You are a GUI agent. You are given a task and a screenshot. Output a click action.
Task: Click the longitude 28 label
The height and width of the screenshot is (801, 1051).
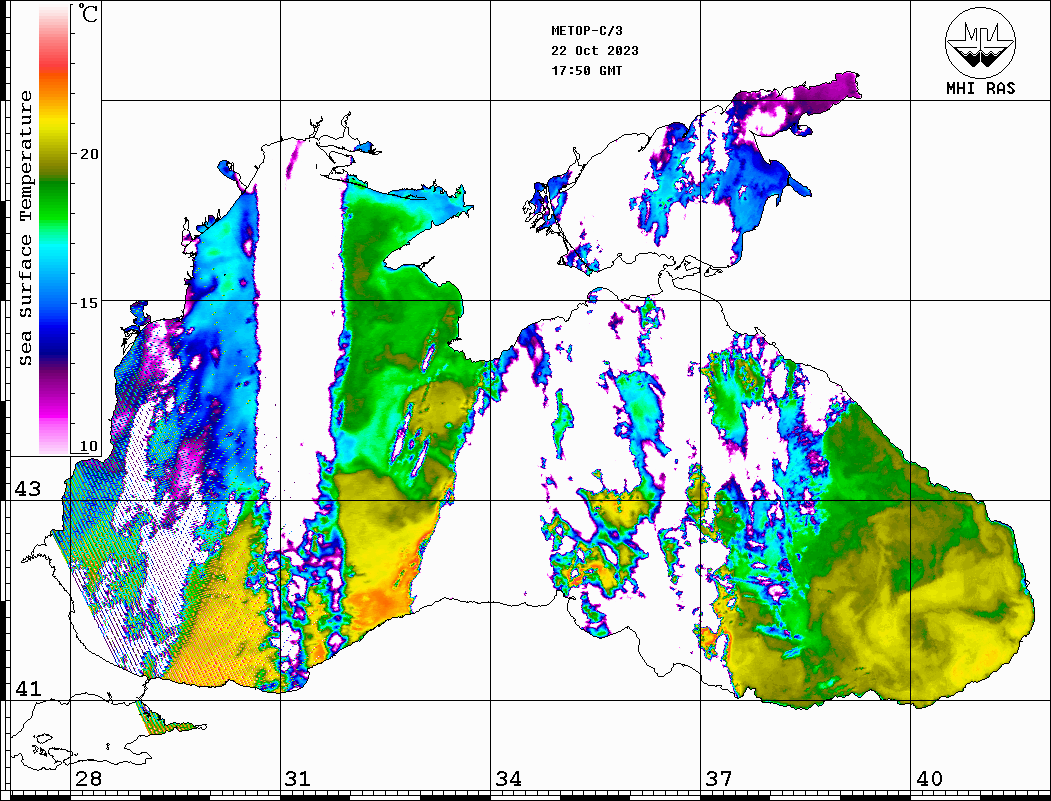click(x=88, y=779)
